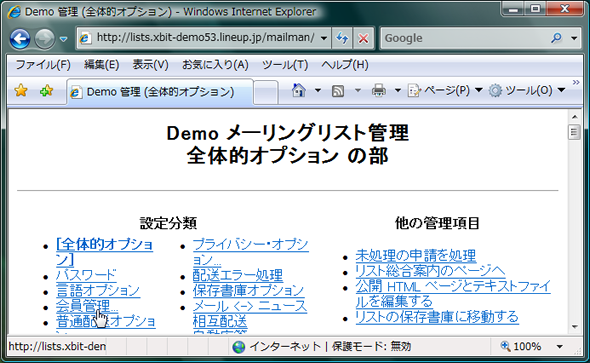Open a new blank tab
The image size is (590, 363).
click(x=266, y=92)
